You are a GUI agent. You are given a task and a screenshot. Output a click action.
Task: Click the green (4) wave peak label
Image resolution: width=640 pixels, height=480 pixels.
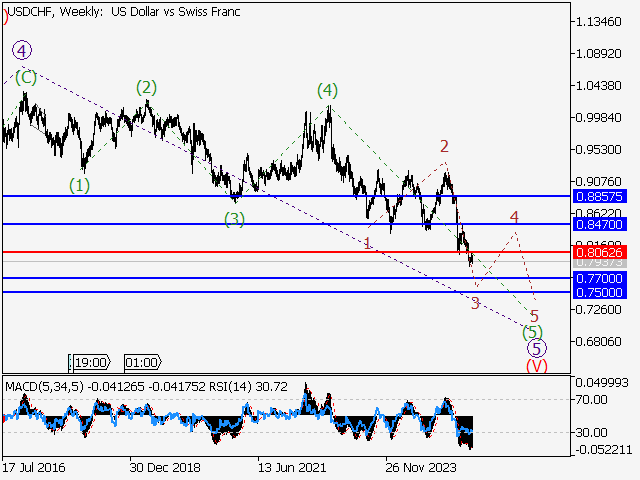[x=327, y=91]
